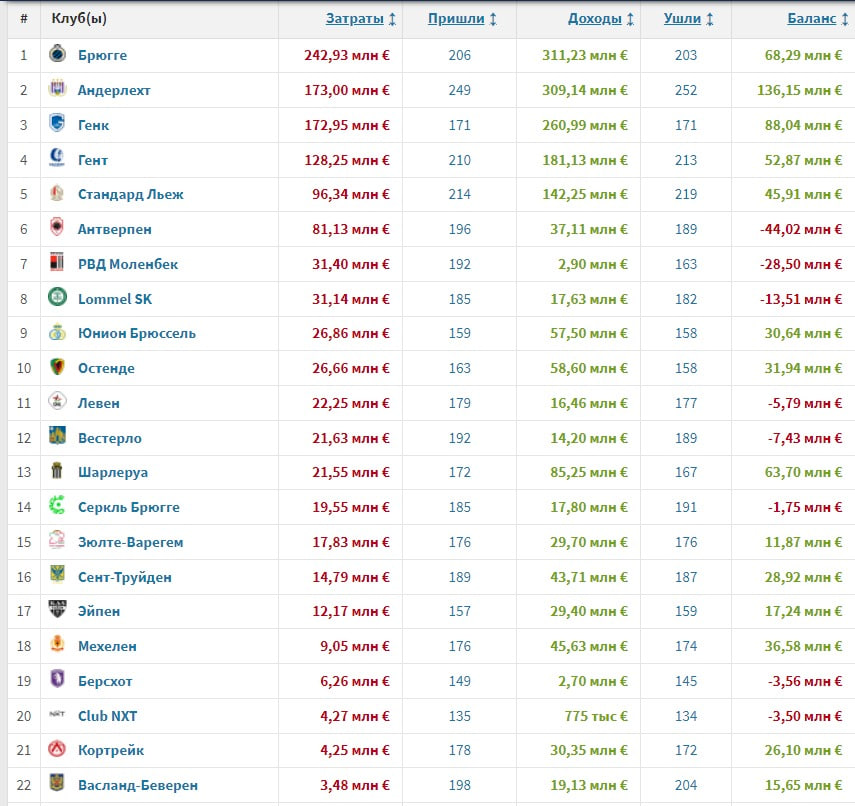Click the Генк club crest icon
The width and height of the screenshot is (855, 806).
point(57,123)
